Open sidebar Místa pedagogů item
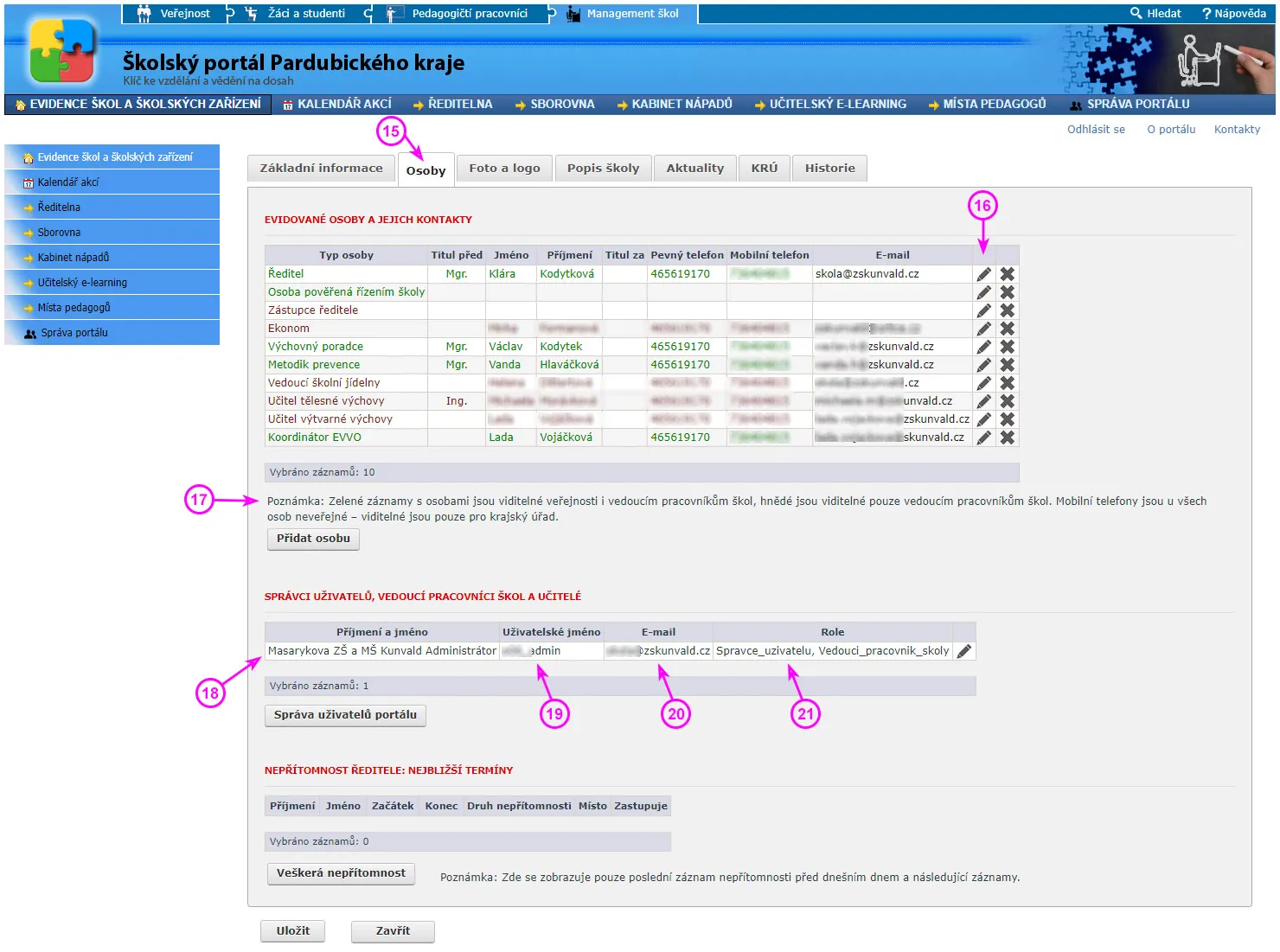This screenshot has height=952, width=1280. 112,308
